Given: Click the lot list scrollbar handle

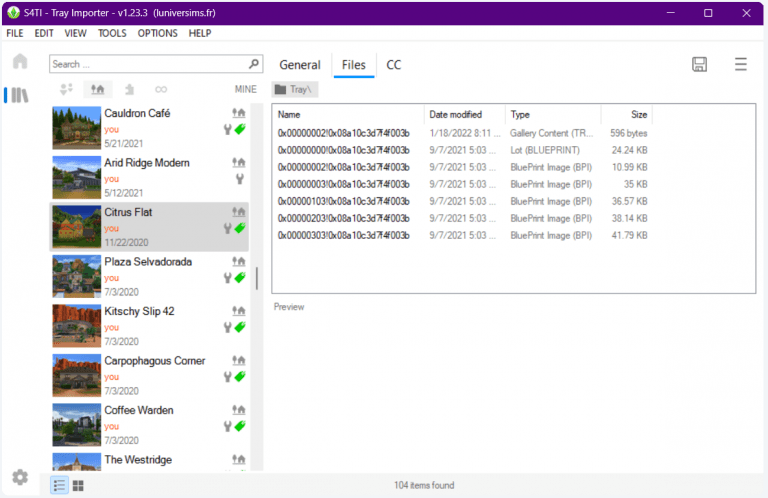Looking at the screenshot, I should 257,278.
